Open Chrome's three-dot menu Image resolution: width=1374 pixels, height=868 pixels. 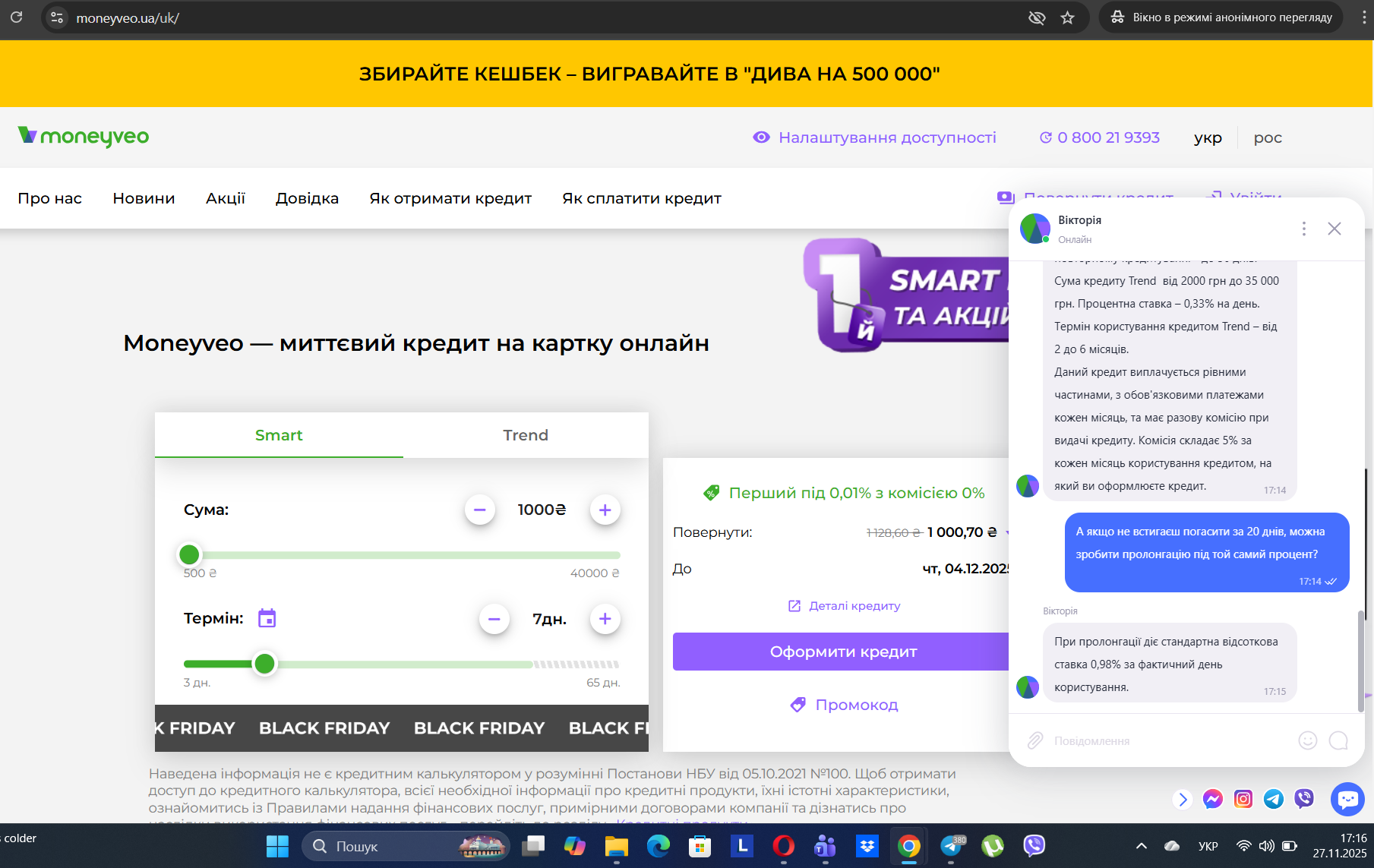click(x=1364, y=17)
